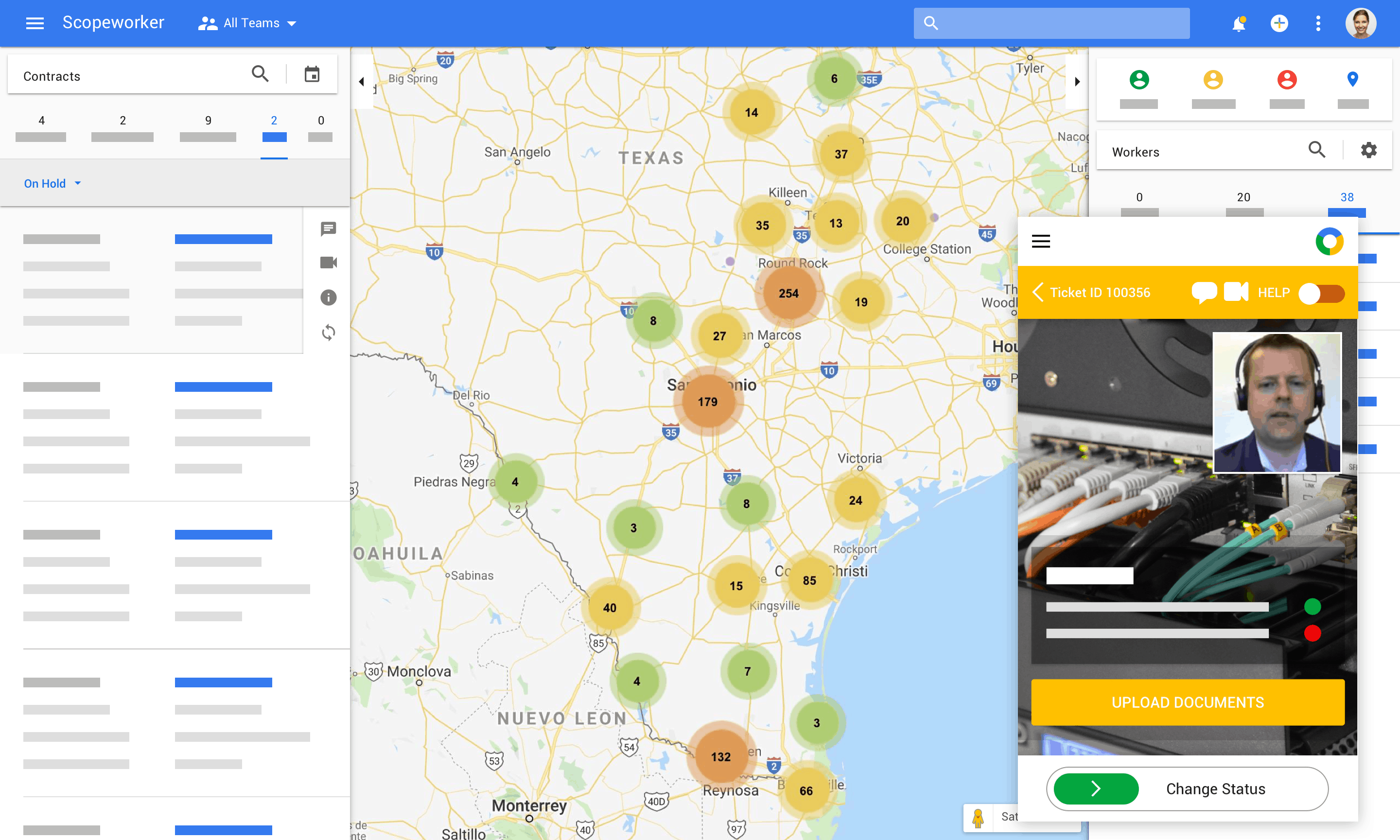
Task: Open chat for the first contract
Action: (328, 228)
